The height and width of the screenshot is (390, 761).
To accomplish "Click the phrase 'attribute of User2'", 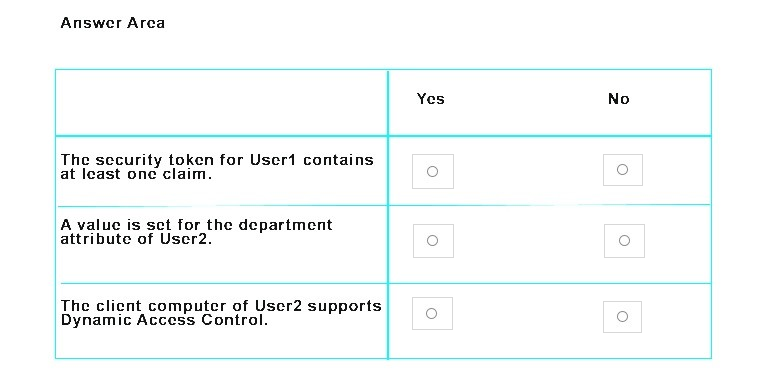I will [136, 239].
